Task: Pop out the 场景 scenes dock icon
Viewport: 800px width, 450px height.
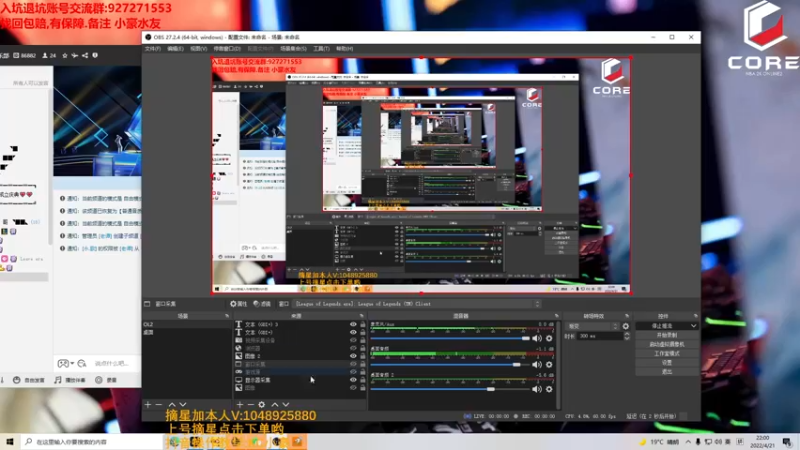Action: 227,316
